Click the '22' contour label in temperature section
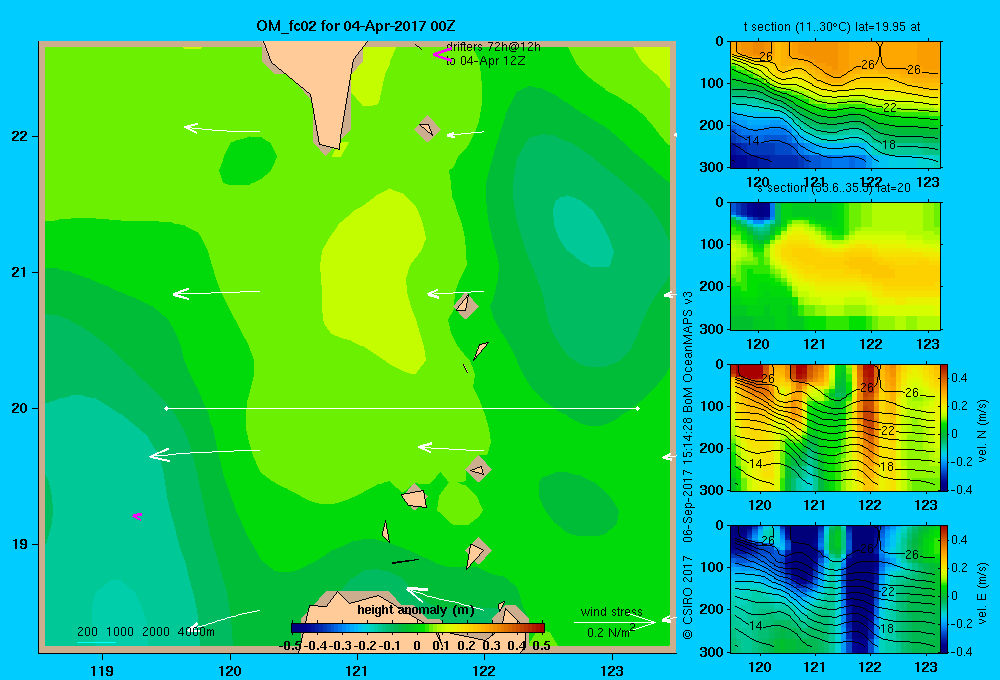 pos(890,107)
